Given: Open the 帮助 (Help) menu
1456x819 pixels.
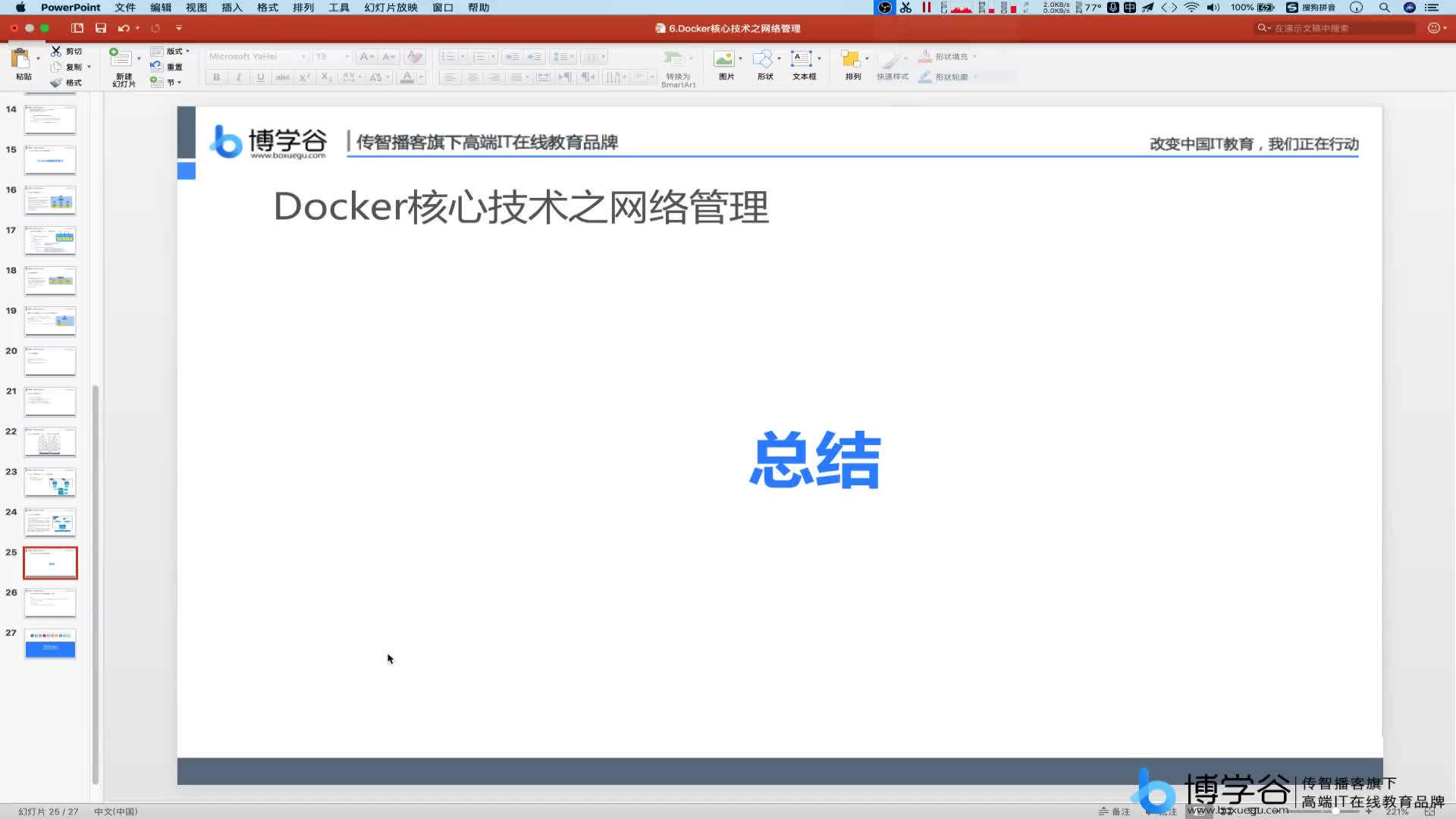Looking at the screenshot, I should (x=479, y=8).
